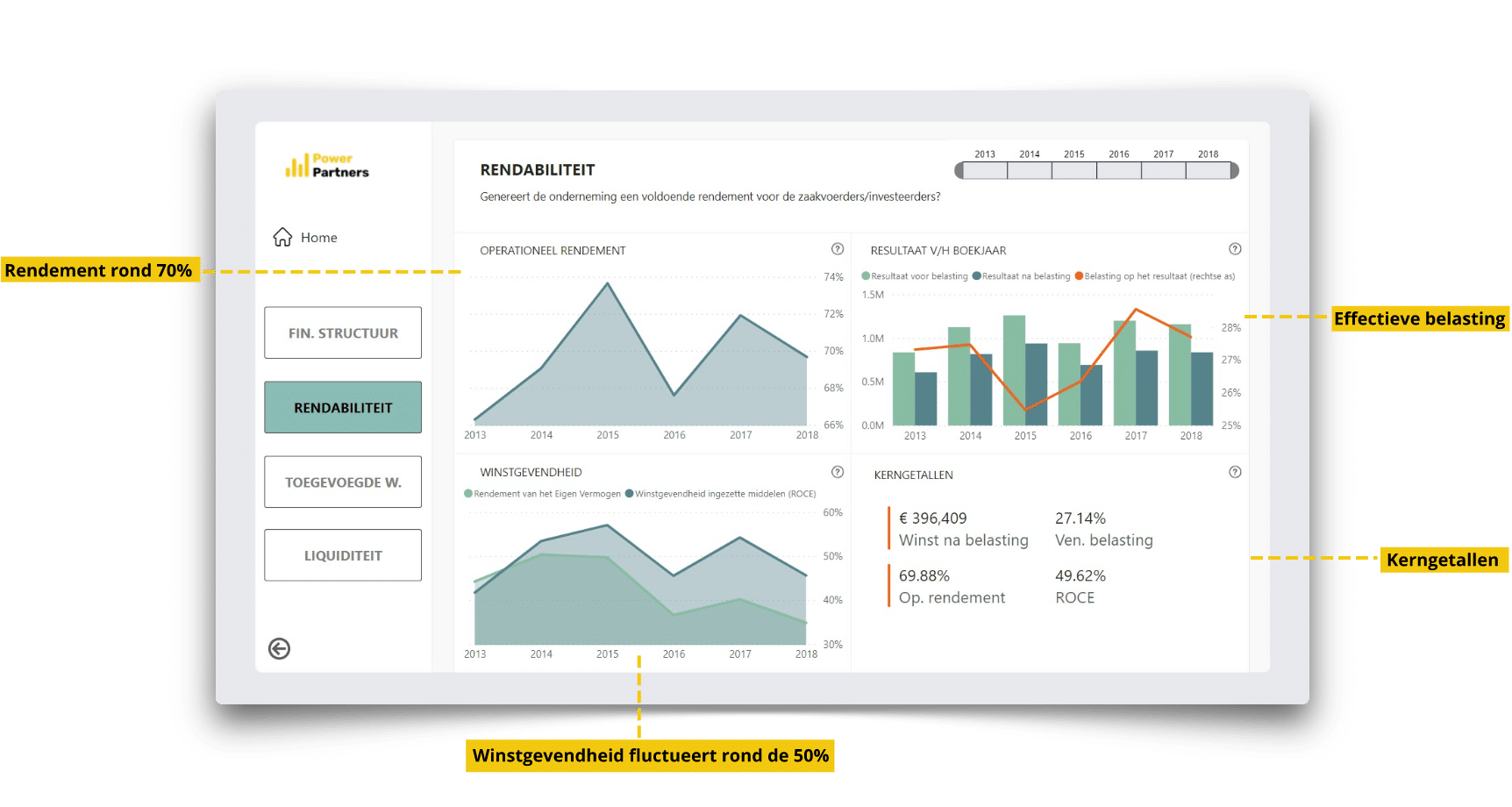Screen dimensions: 1512x807
Task: Click the € 396,409 Winst na belasting value
Action: (x=933, y=518)
